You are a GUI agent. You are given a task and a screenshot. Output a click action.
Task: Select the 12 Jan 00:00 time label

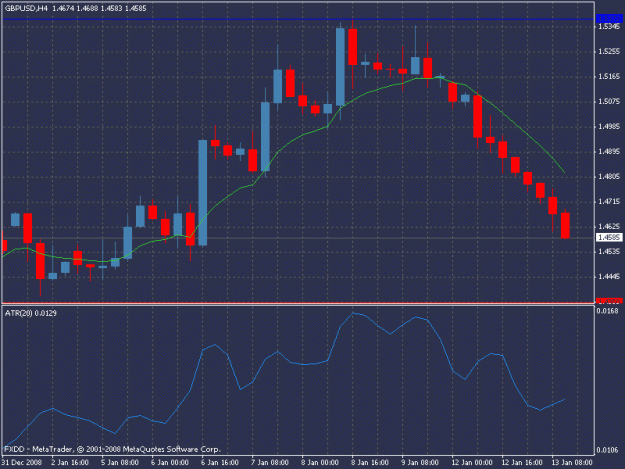coord(472,463)
